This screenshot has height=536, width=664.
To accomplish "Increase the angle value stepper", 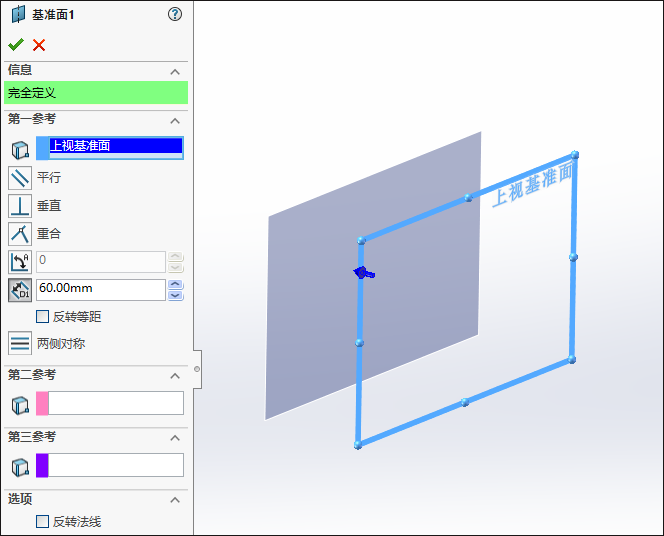I will [x=176, y=257].
